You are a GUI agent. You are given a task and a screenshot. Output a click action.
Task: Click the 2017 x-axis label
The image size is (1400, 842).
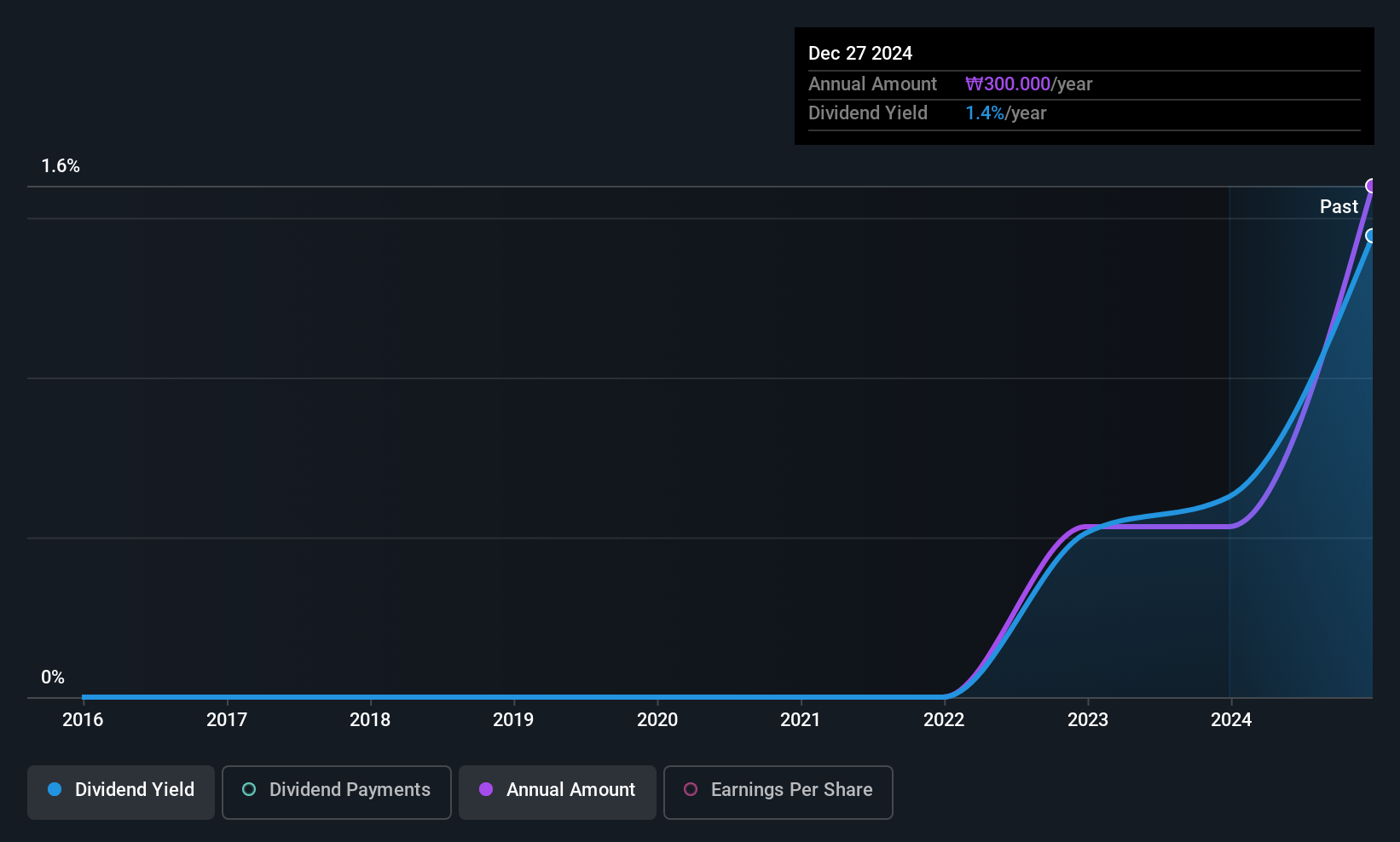pos(227,720)
